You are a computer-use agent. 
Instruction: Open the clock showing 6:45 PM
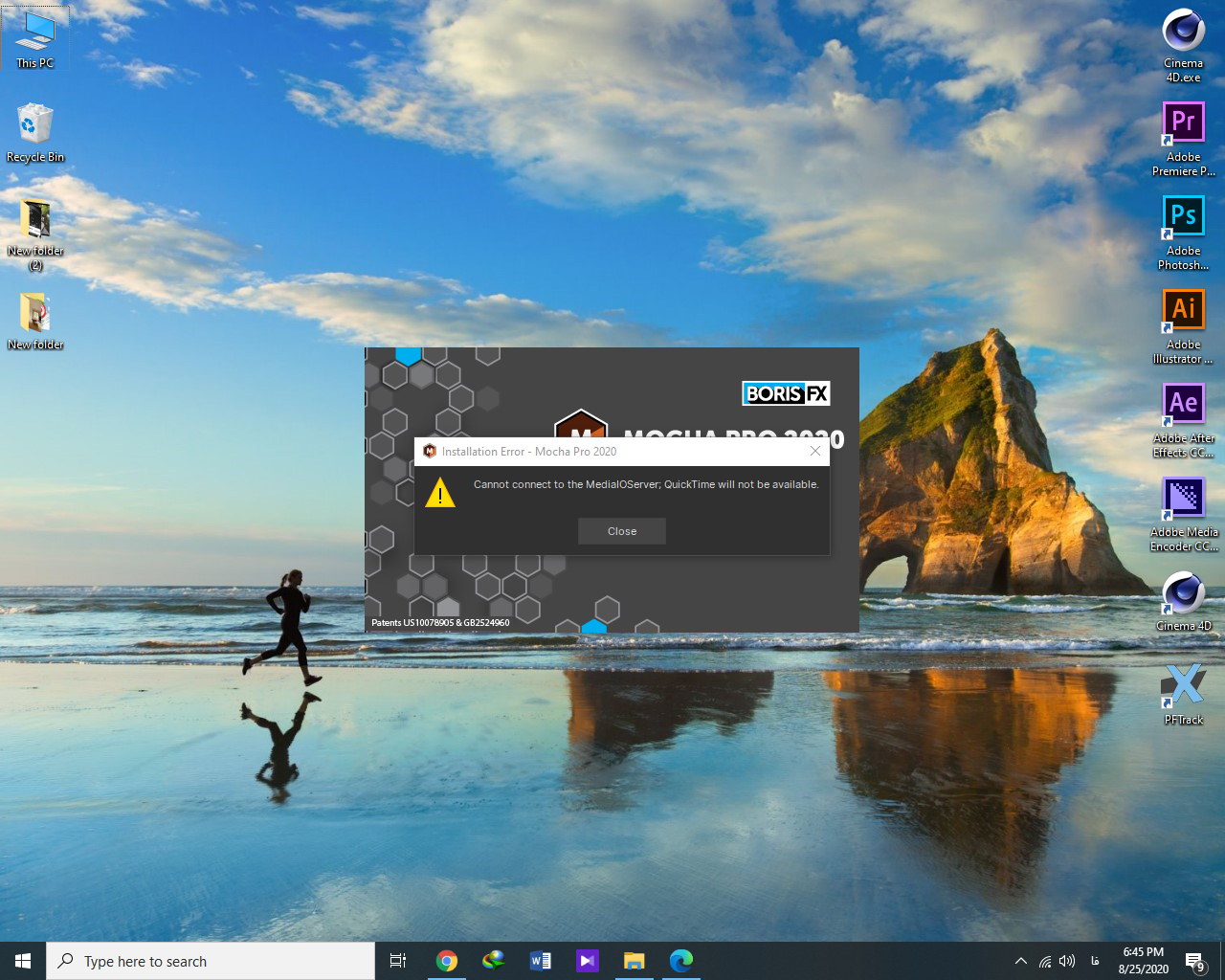(1144, 961)
